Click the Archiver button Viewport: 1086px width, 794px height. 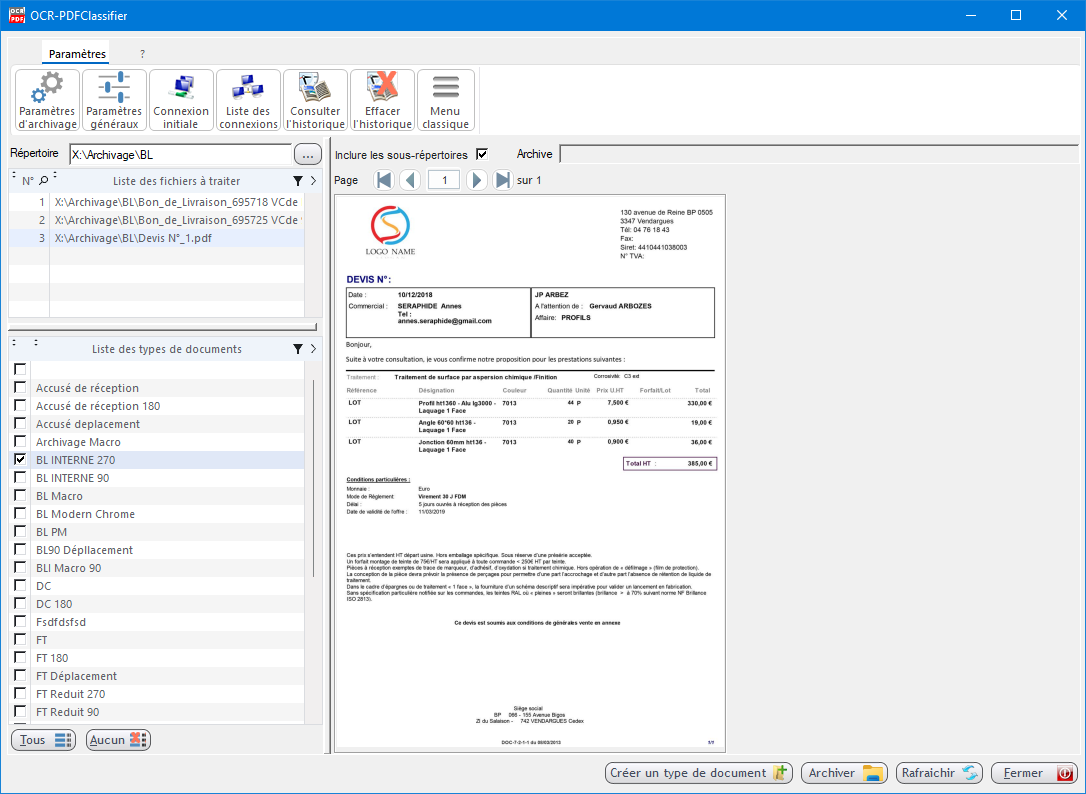point(846,773)
